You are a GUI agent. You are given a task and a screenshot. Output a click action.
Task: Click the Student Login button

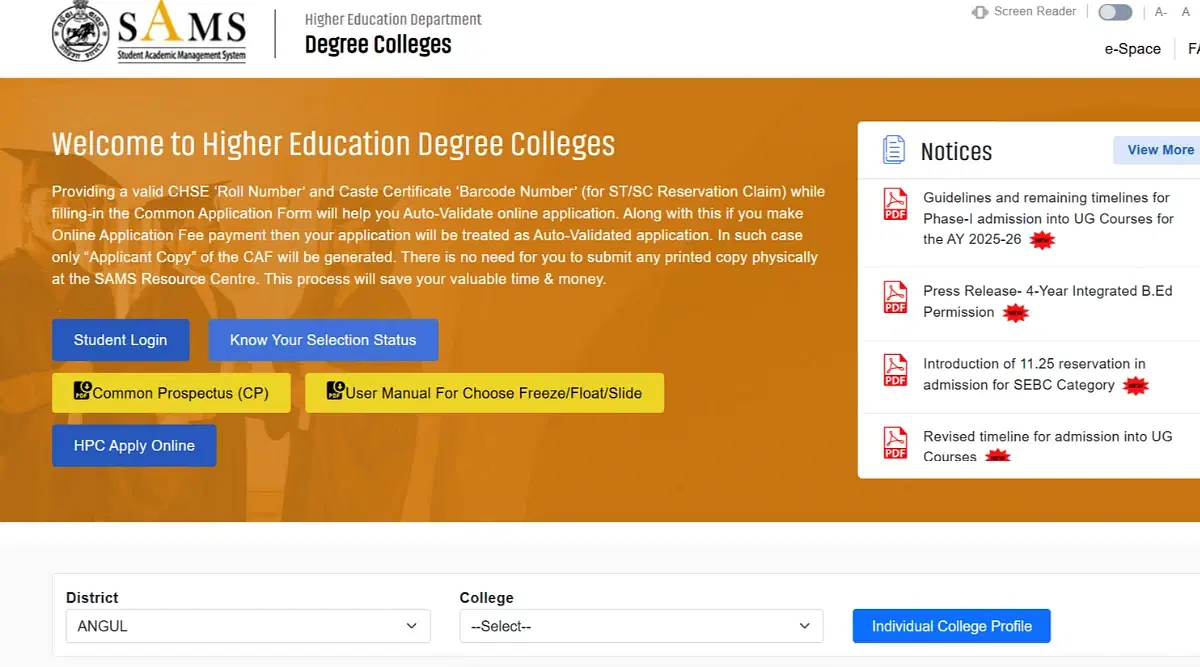click(x=120, y=340)
